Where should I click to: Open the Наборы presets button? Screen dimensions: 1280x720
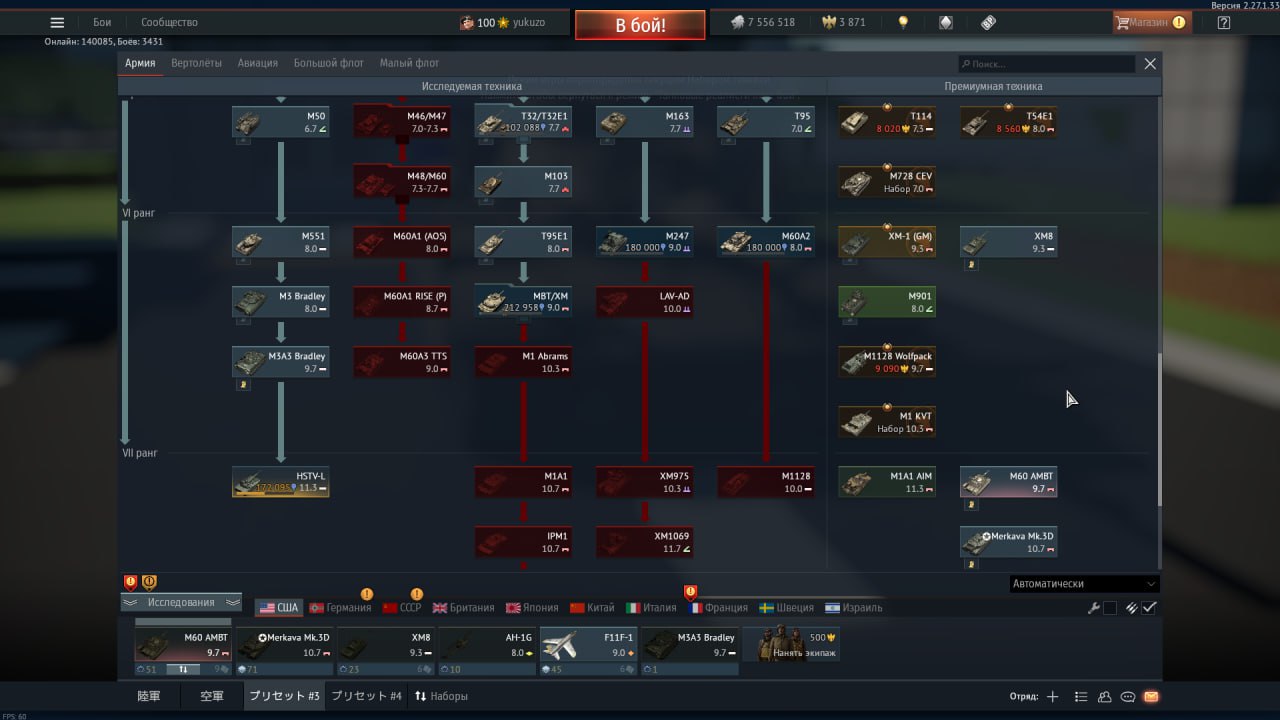[441, 696]
